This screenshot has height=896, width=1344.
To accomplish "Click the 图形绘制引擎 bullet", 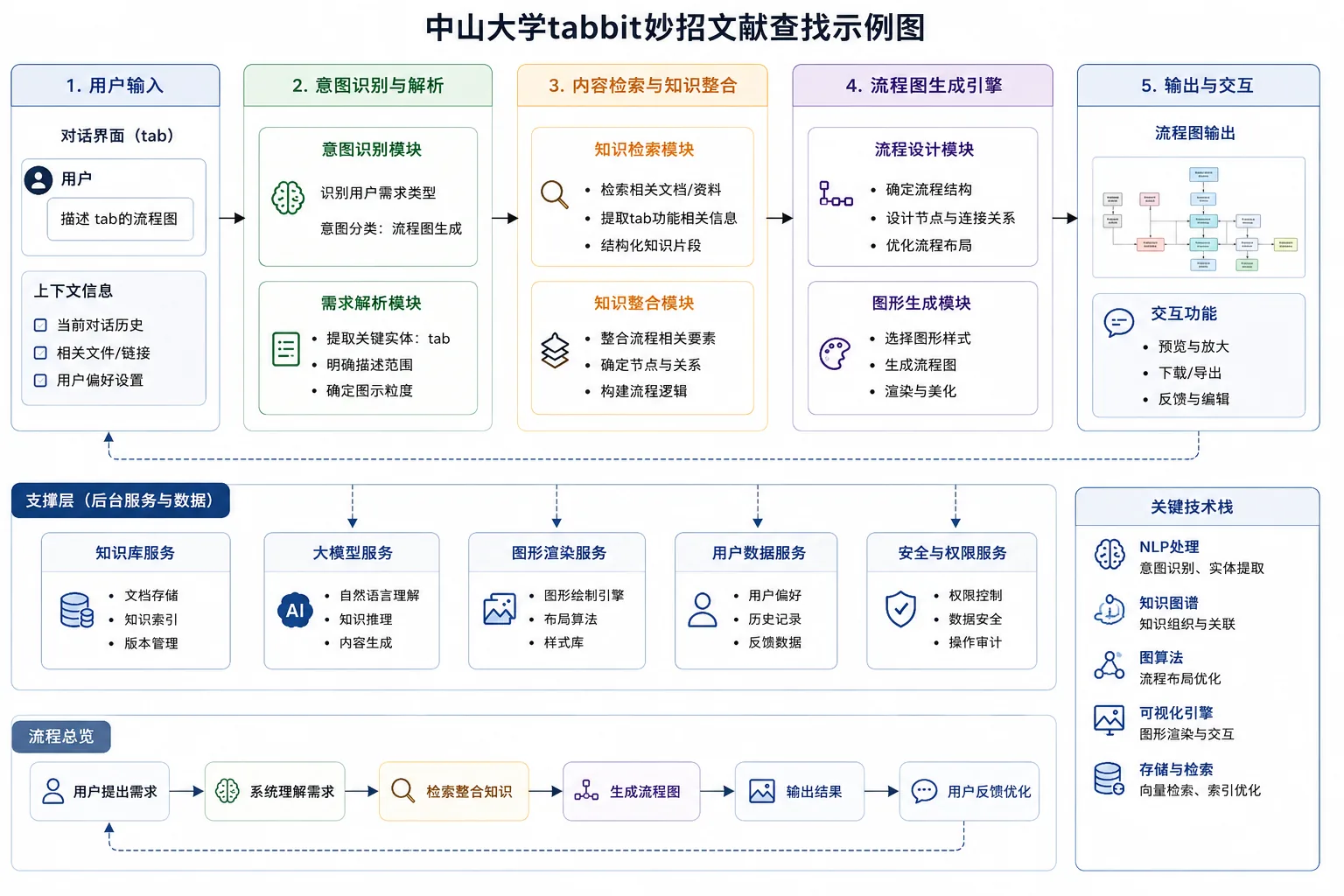I will point(584,595).
